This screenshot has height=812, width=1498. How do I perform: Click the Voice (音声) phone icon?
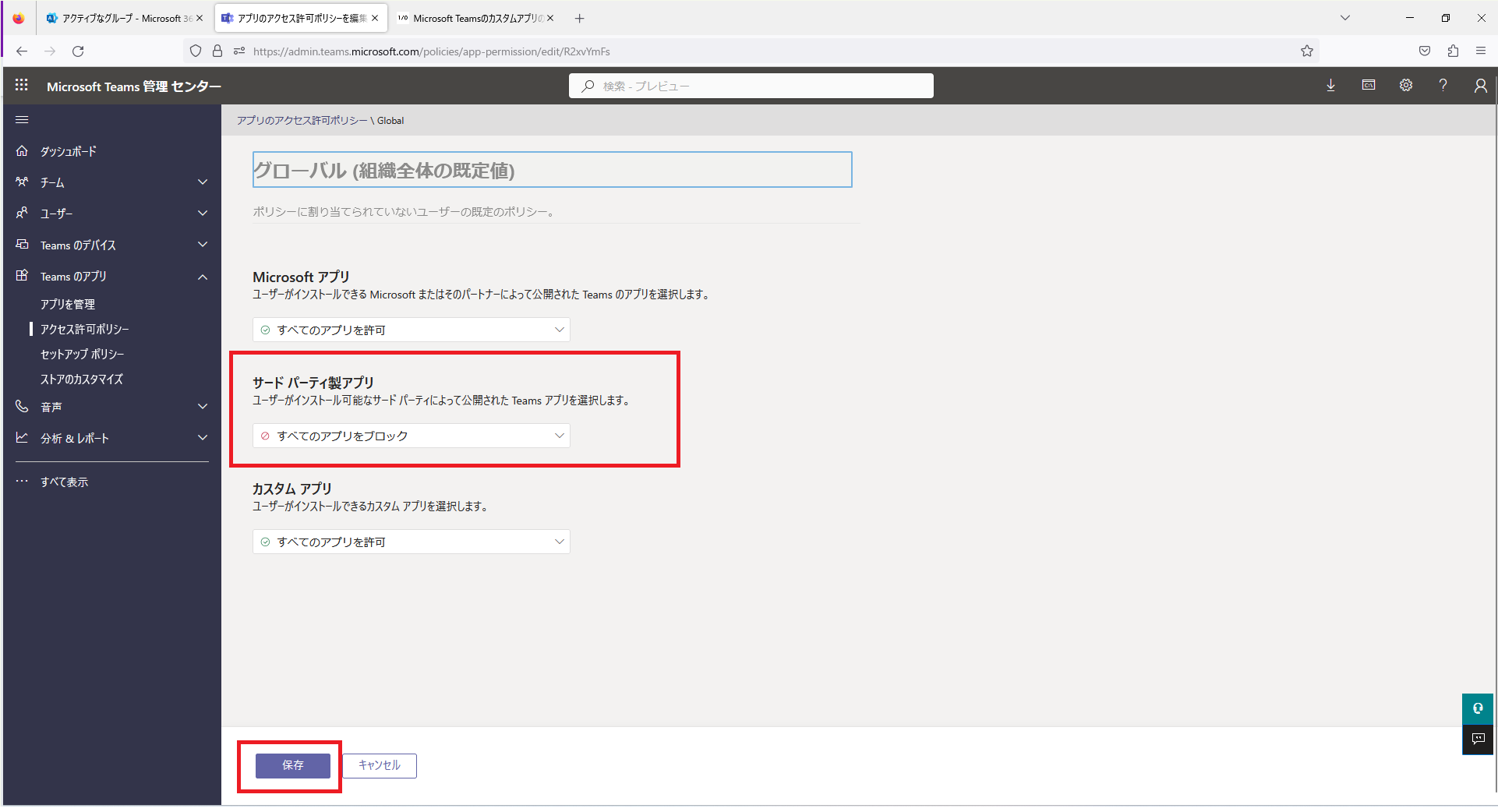[x=22, y=407]
